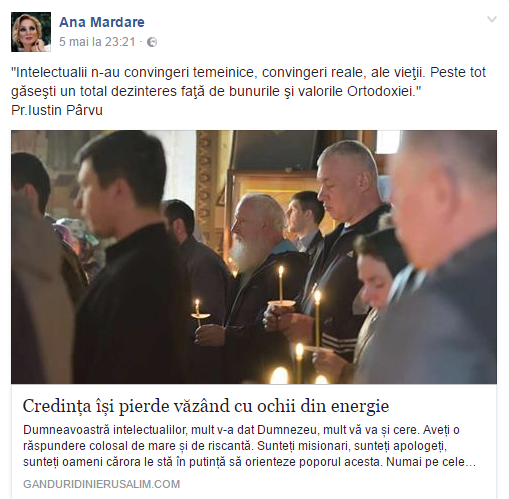Click the Ana Mardare name link

(102, 22)
